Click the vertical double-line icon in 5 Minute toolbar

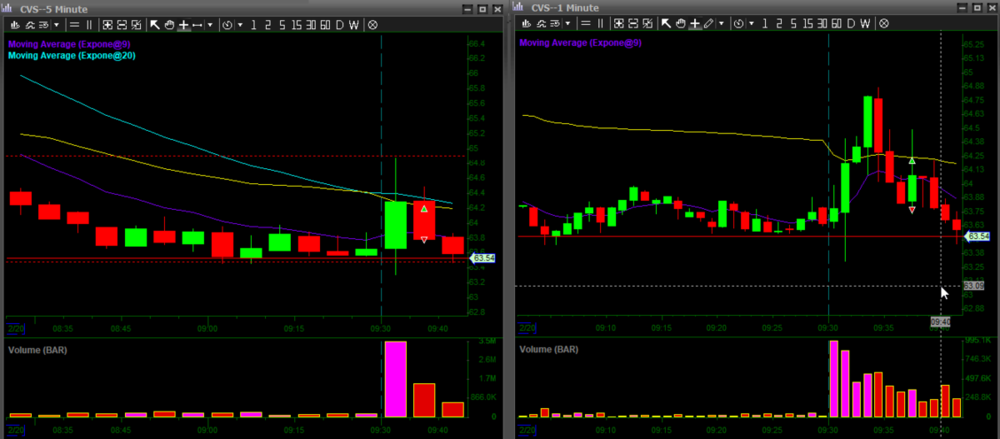click(90, 23)
